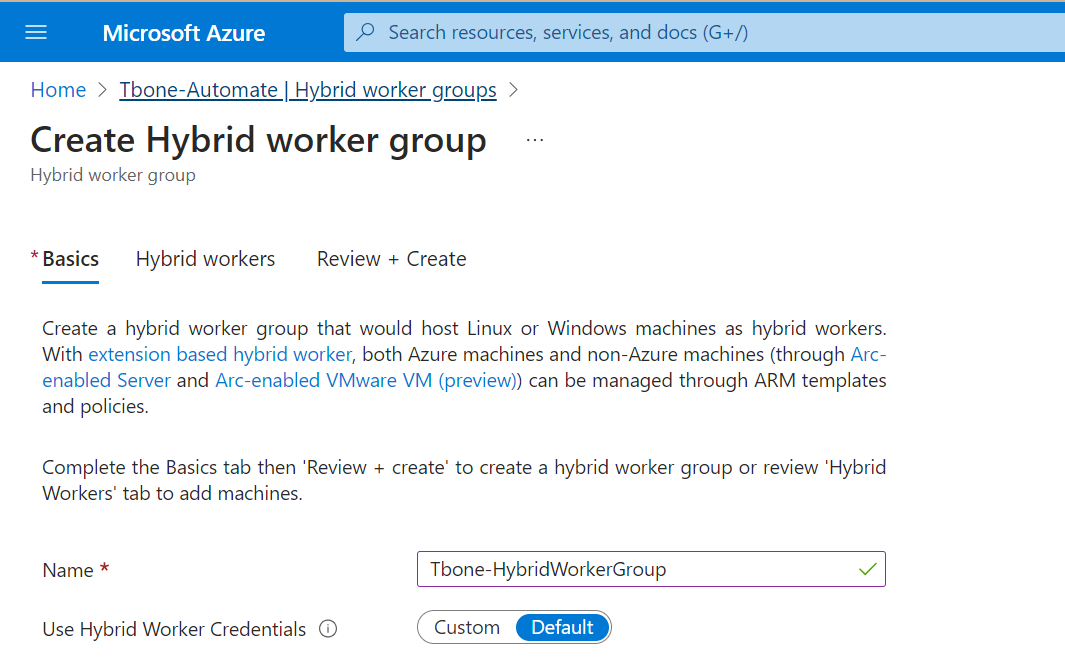Select Custom for Hybrid Worker Credentials

(465, 627)
